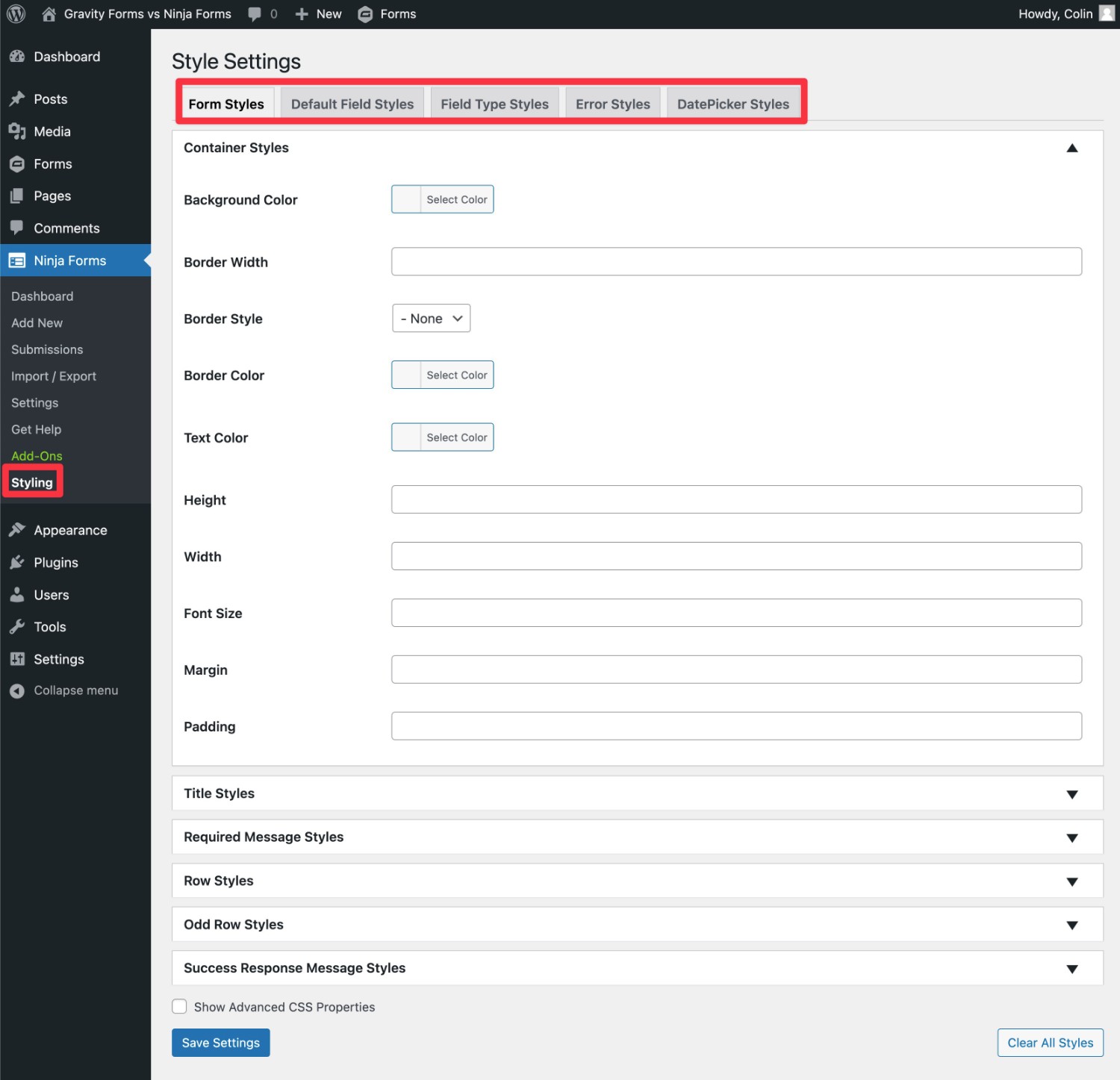Open Colin's user avatar icon
1120x1080 pixels.
[1107, 13]
